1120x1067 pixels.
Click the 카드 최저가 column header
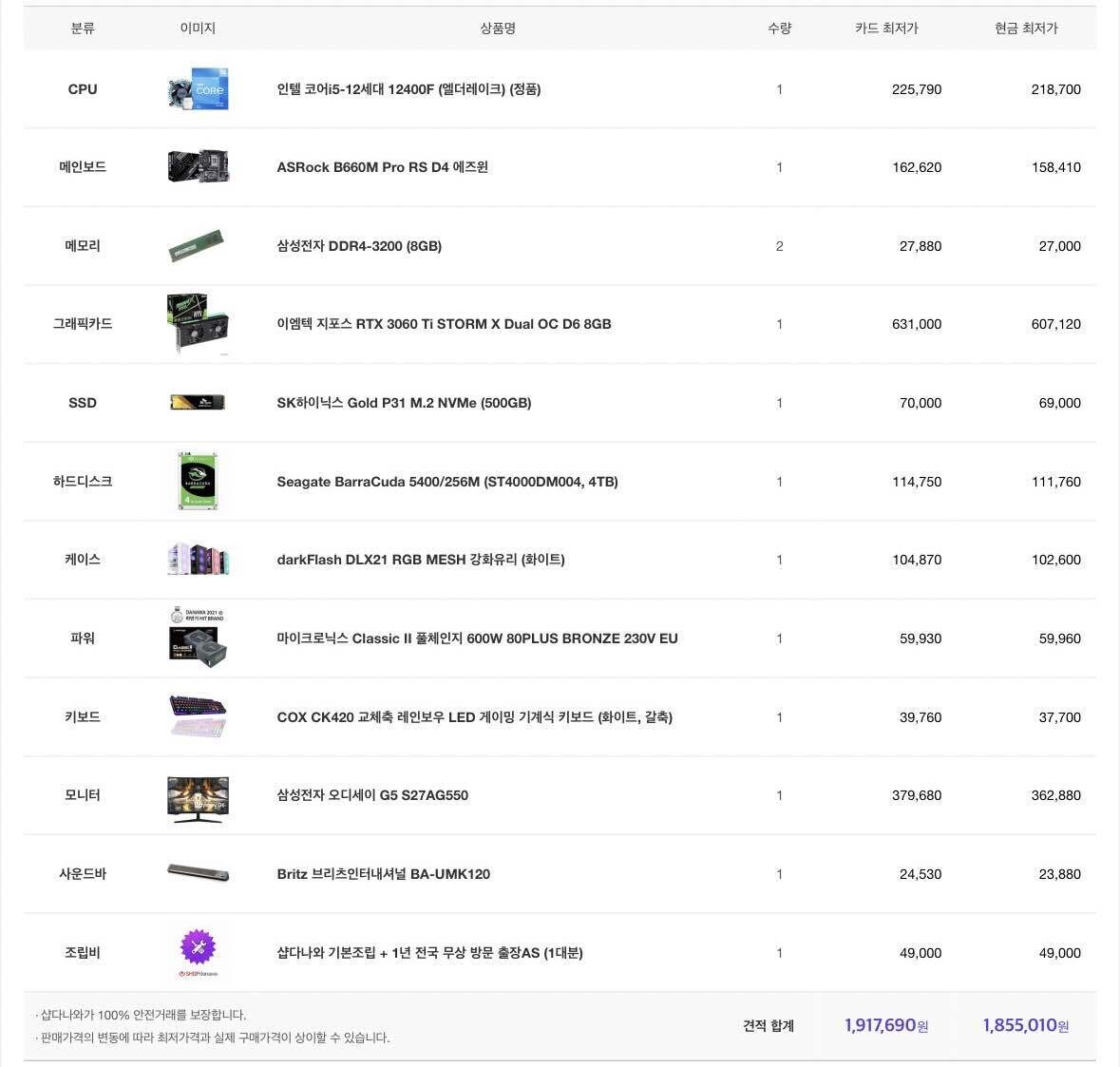pos(885,29)
